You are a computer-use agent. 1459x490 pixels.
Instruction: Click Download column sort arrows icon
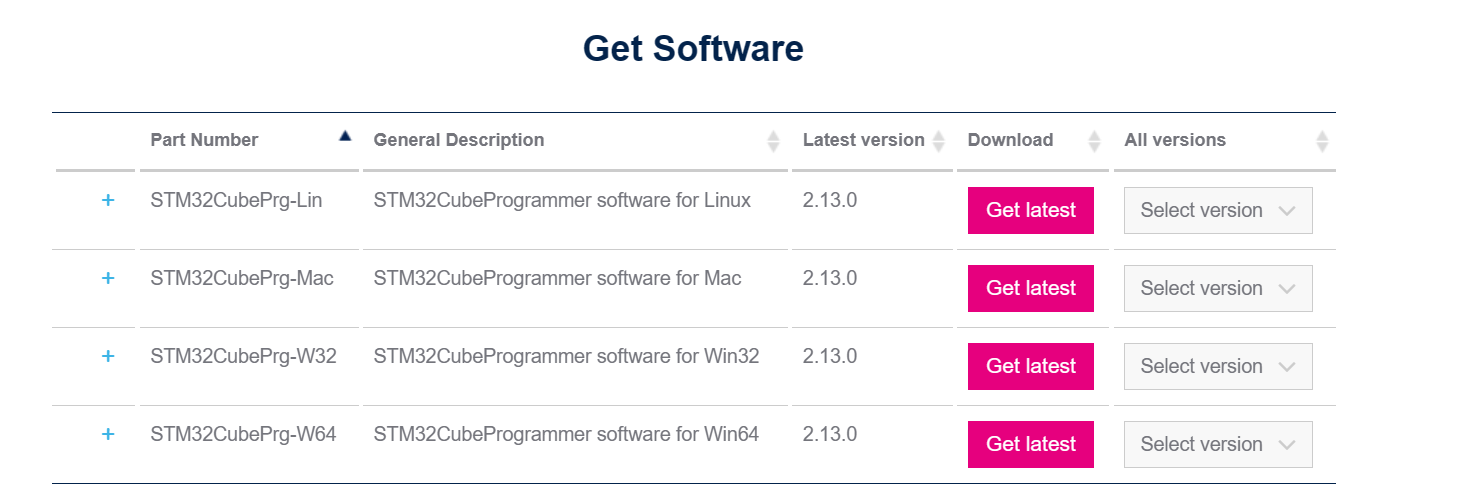coord(1094,141)
